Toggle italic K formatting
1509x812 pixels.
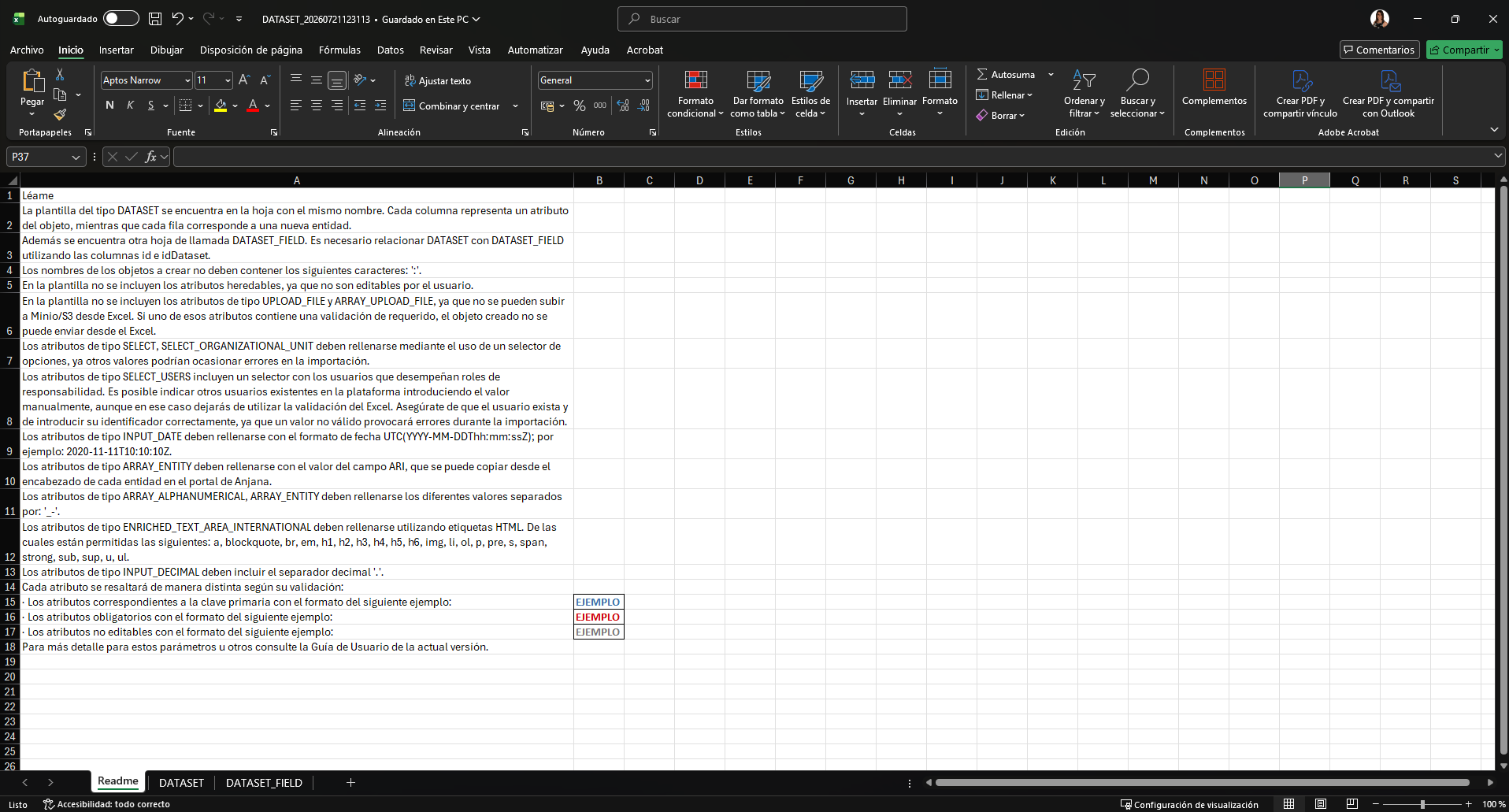point(130,106)
